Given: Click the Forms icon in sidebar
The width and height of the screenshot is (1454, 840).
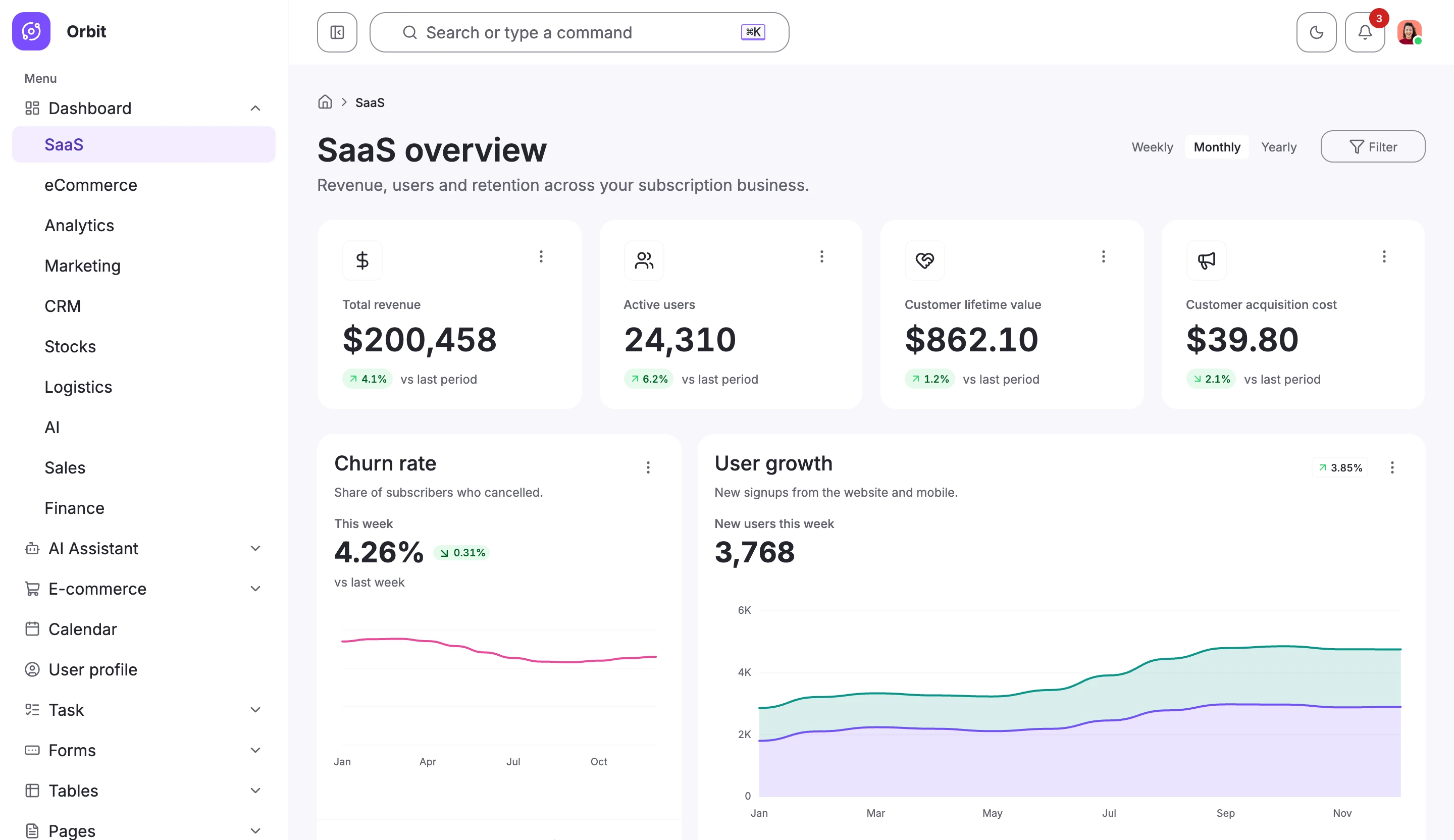Looking at the screenshot, I should 32,750.
